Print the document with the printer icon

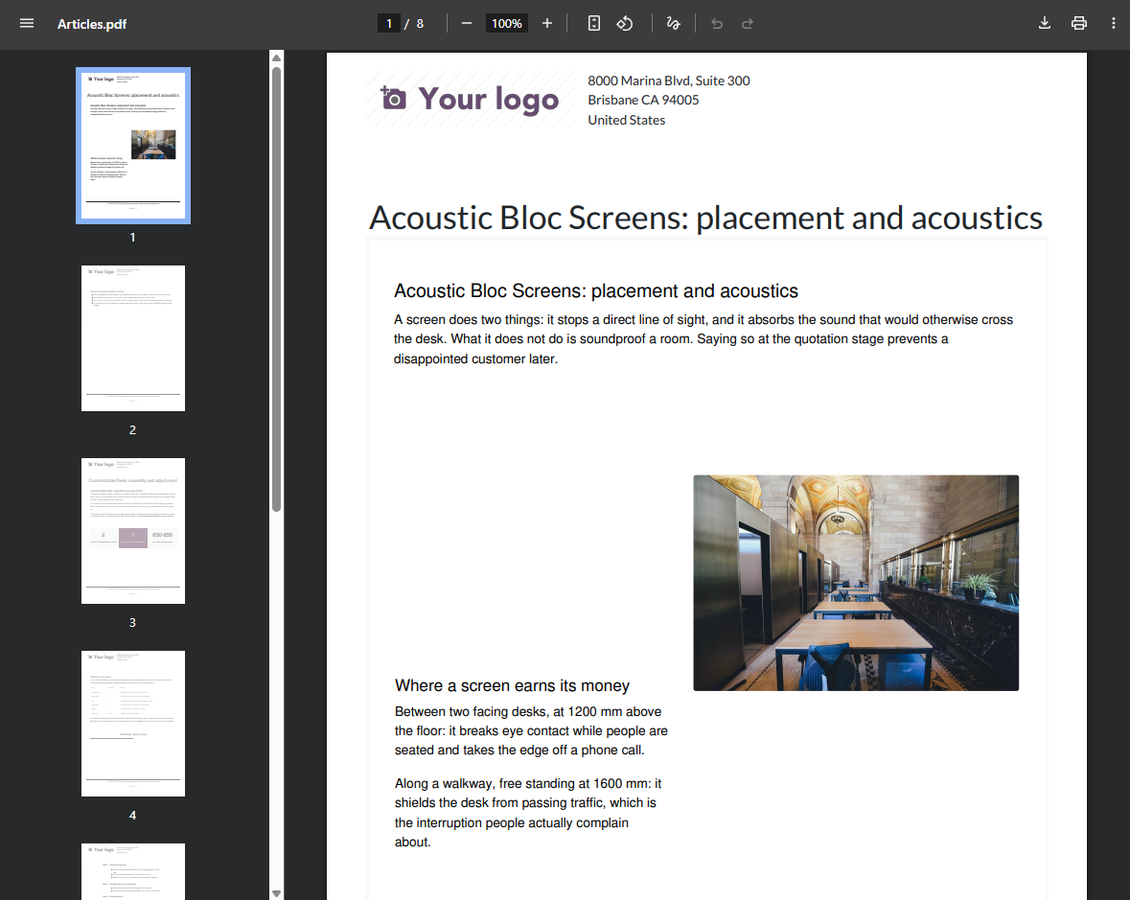[1079, 24]
